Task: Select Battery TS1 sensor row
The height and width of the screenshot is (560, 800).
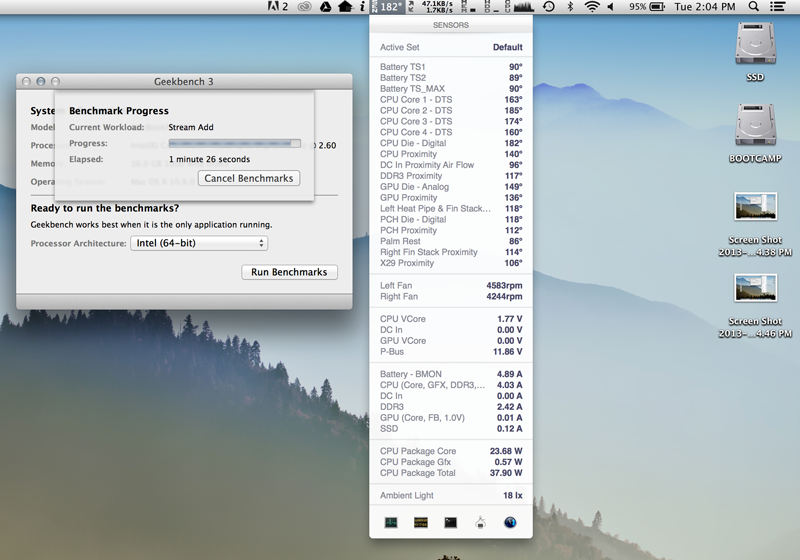Action: coord(451,67)
